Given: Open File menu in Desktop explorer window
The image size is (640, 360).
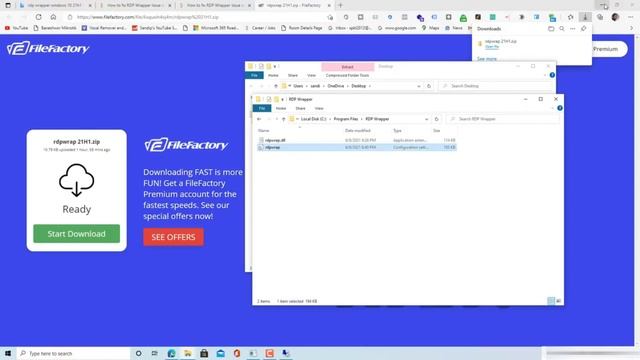Looking at the screenshot, I should click(x=254, y=76).
